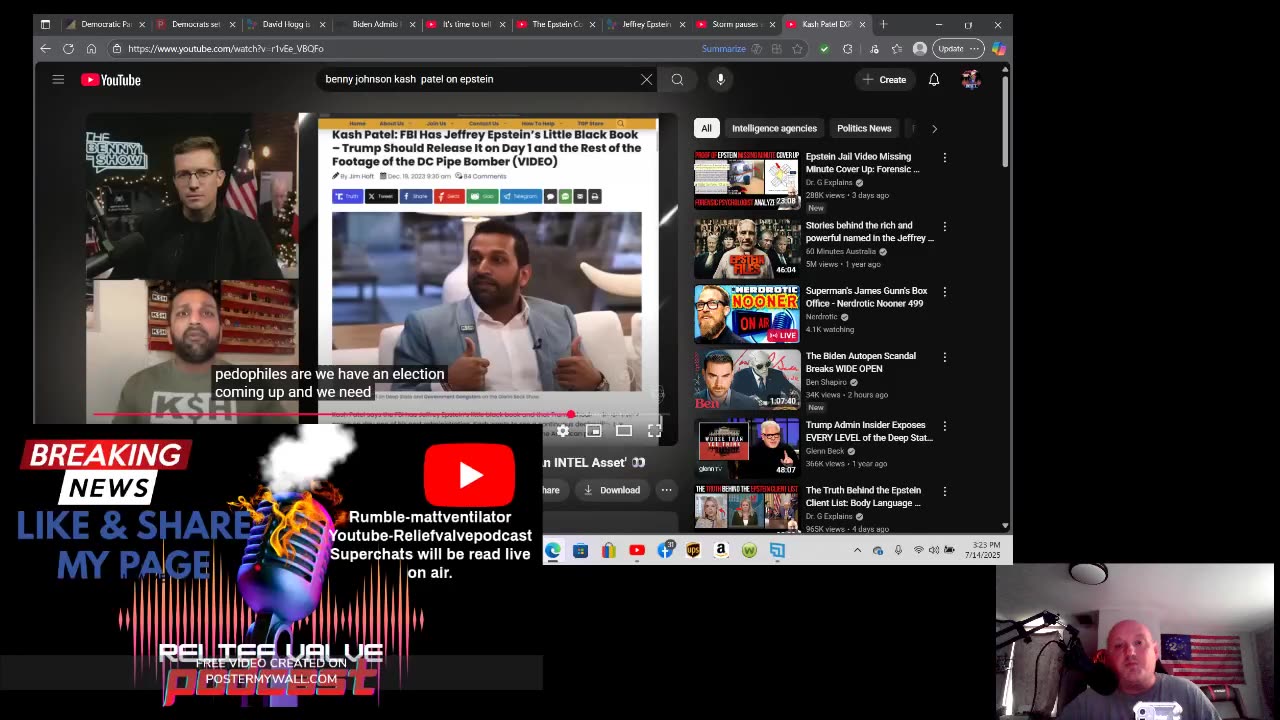Viewport: 1280px width, 720px height.
Task: Click the browser address bar URL
Action: pos(226,48)
